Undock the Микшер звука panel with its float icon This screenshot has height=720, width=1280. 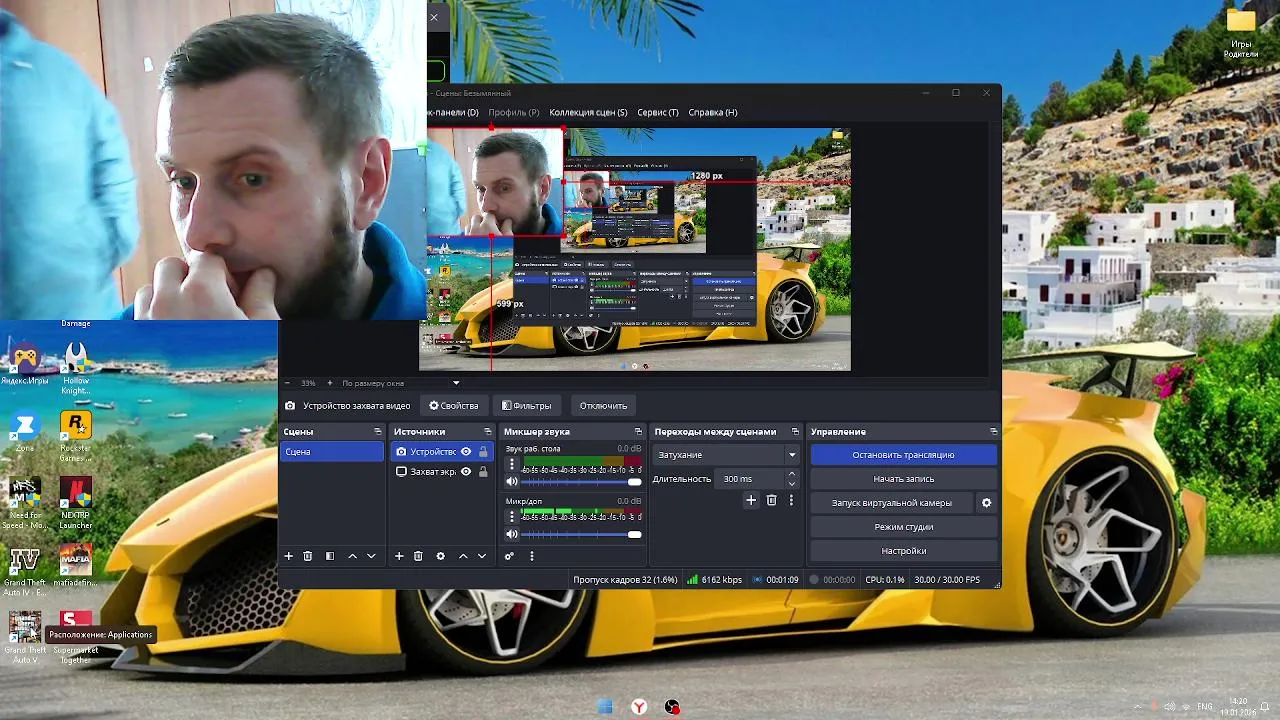[636, 432]
